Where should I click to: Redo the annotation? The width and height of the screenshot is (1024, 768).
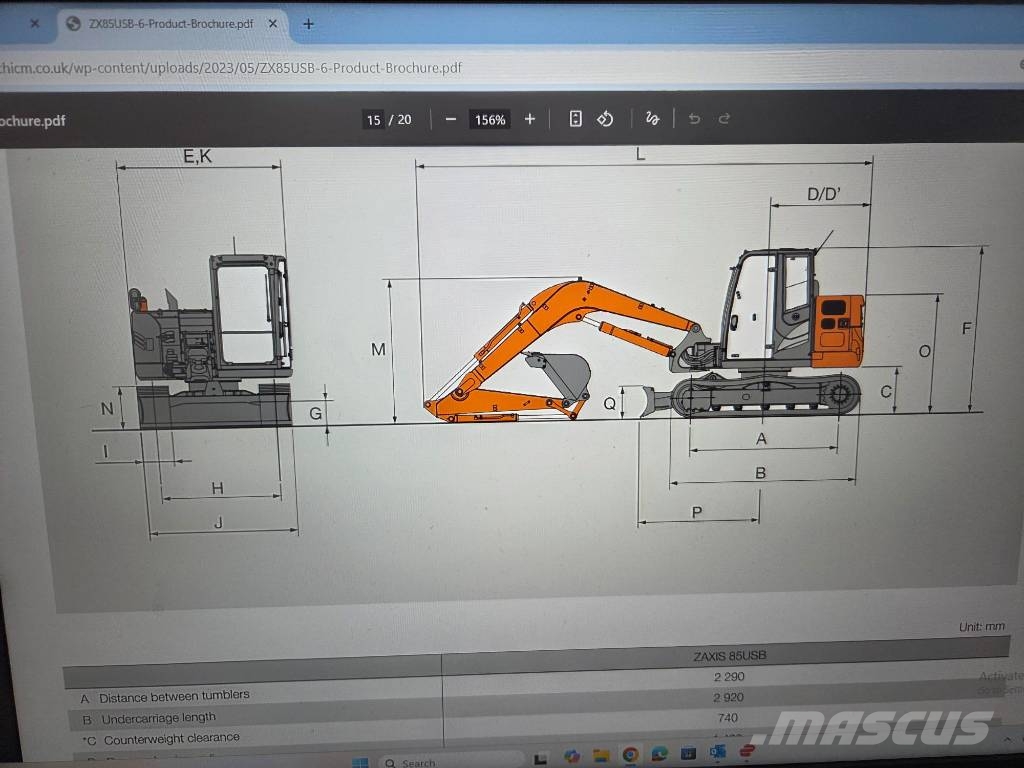click(724, 119)
